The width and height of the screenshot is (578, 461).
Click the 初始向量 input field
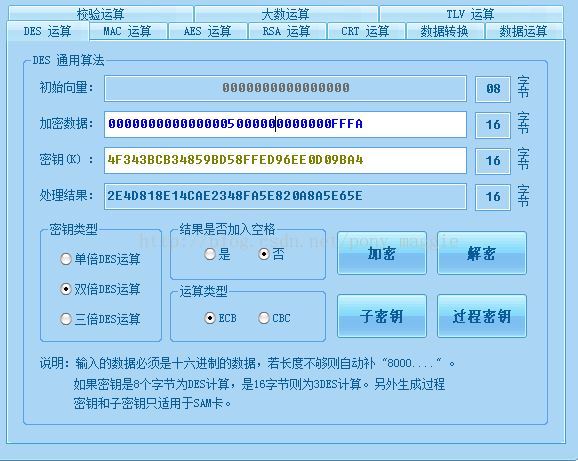tap(285, 88)
